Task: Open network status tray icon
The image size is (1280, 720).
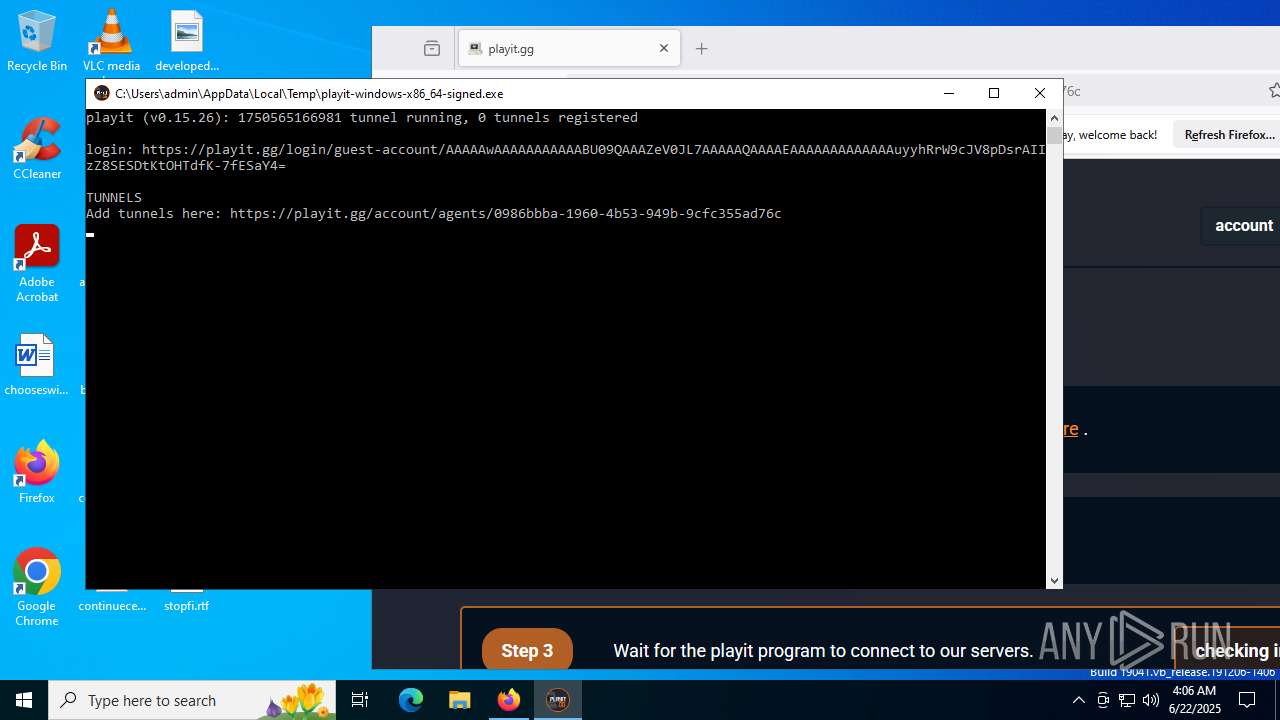Action: (x=1127, y=700)
